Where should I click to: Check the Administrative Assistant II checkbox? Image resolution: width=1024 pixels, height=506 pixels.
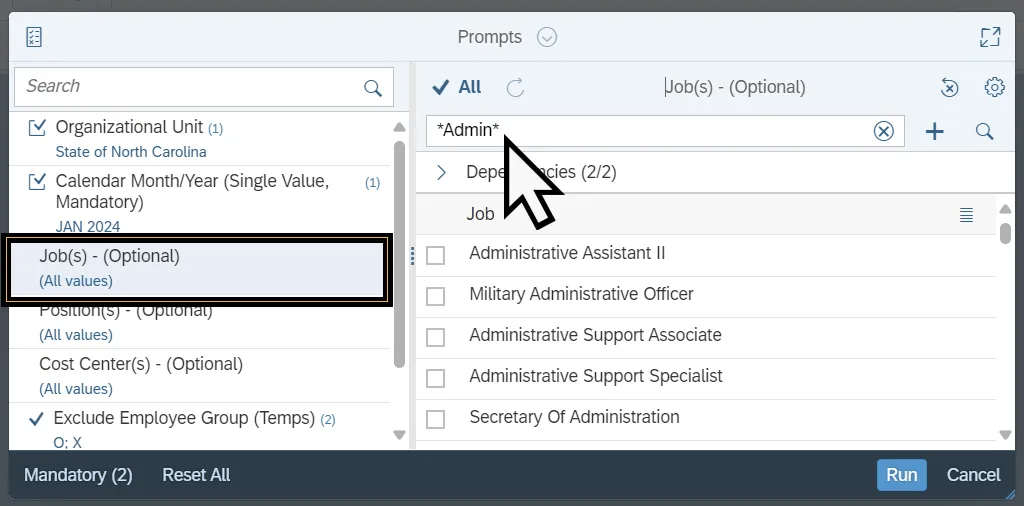pyautogui.click(x=435, y=255)
